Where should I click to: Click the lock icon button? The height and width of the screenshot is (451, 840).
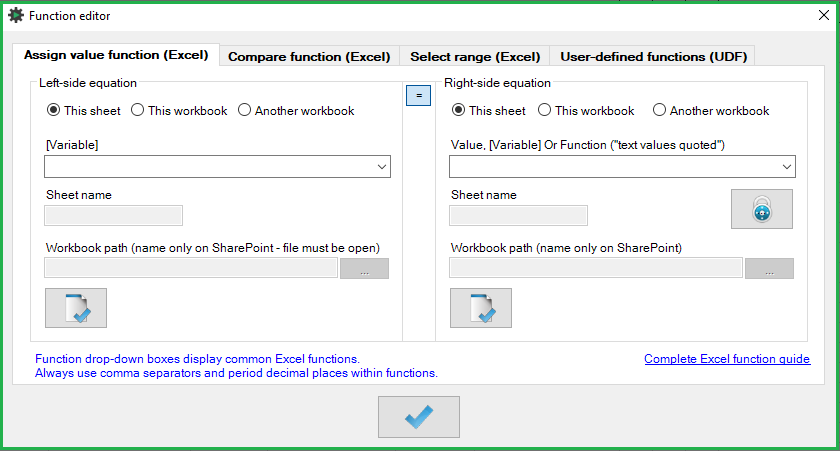click(x=762, y=209)
